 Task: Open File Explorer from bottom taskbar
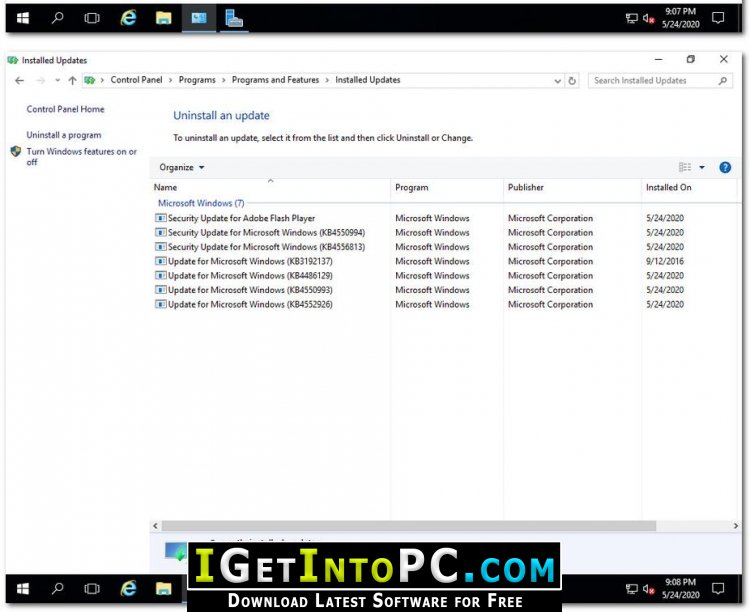click(164, 589)
